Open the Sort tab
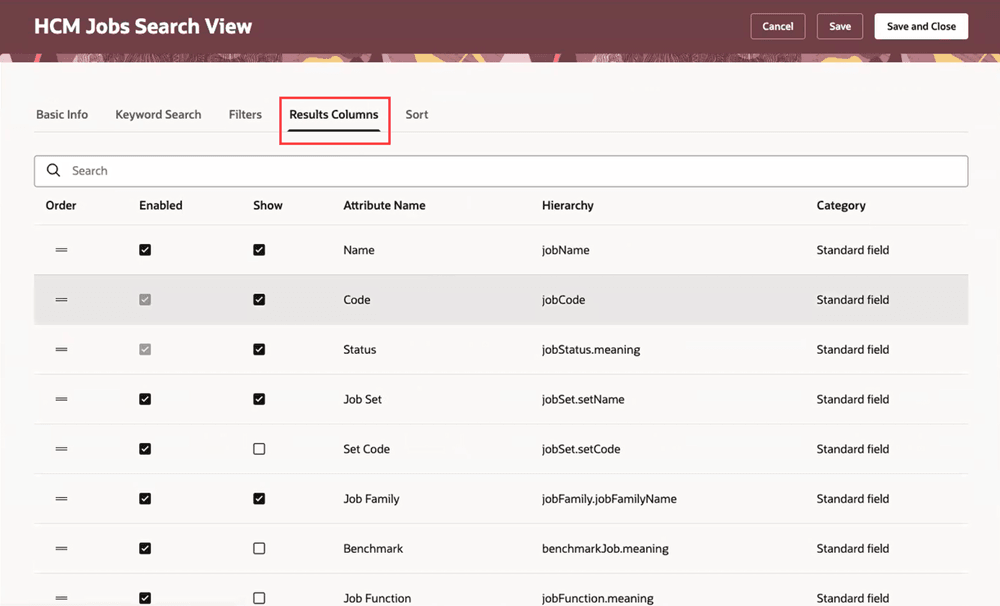The width and height of the screenshot is (1000, 606). pos(417,115)
